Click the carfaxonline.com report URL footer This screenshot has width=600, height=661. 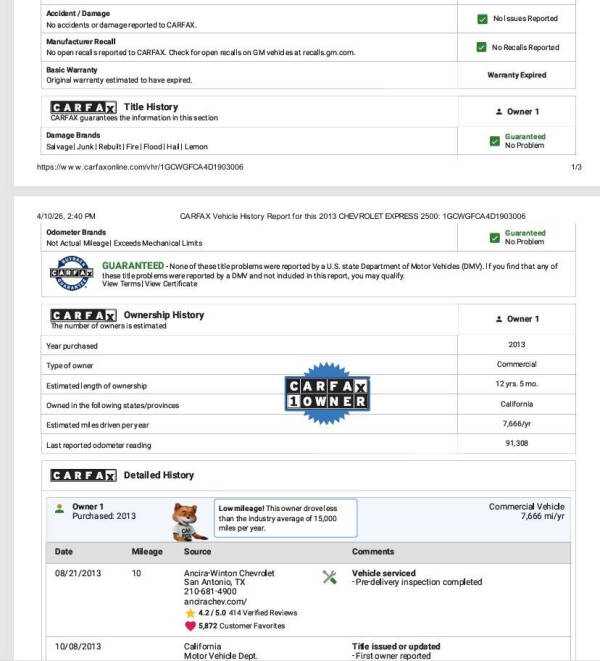140,167
